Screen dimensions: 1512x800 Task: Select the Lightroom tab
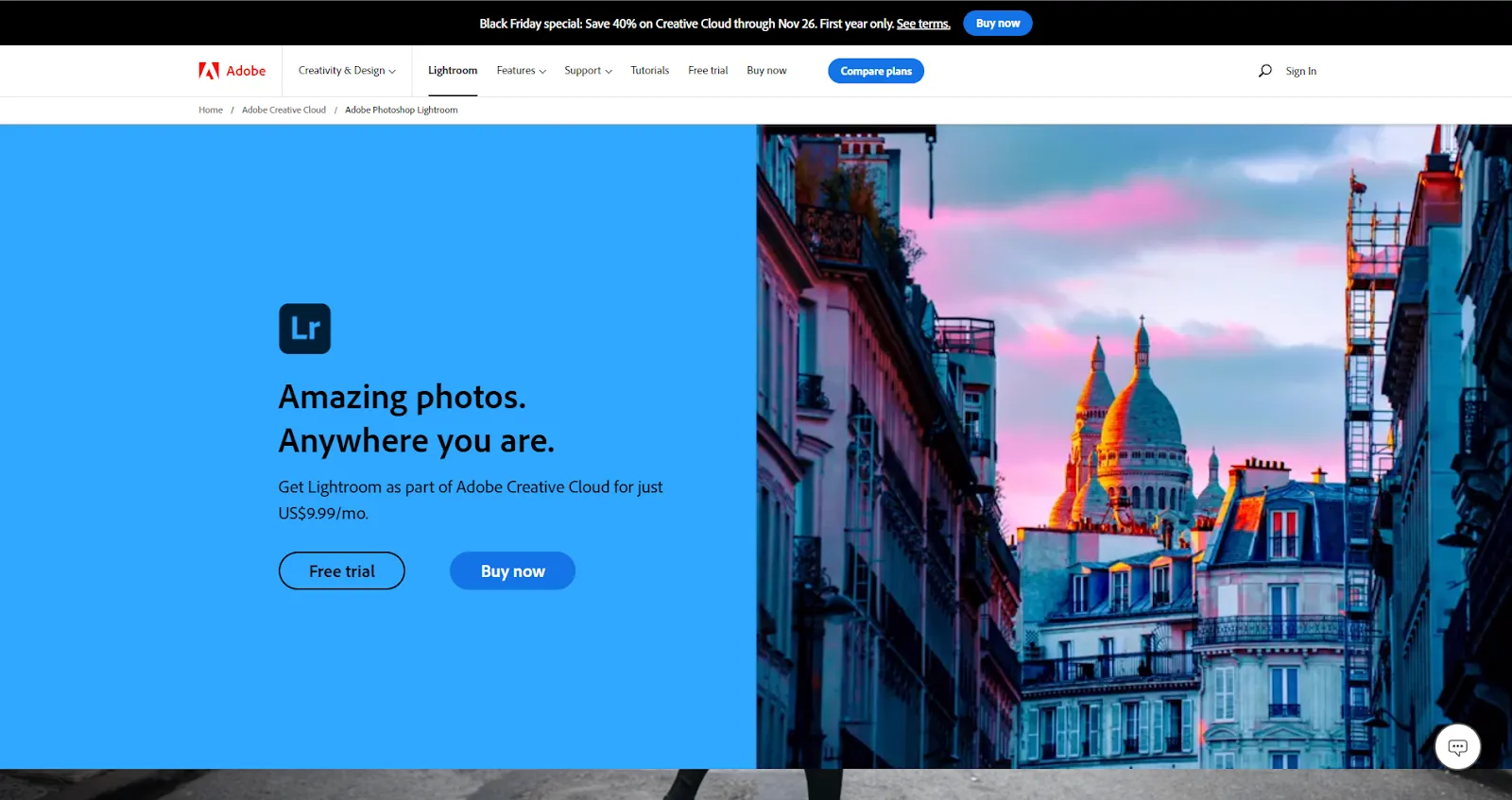(x=453, y=71)
